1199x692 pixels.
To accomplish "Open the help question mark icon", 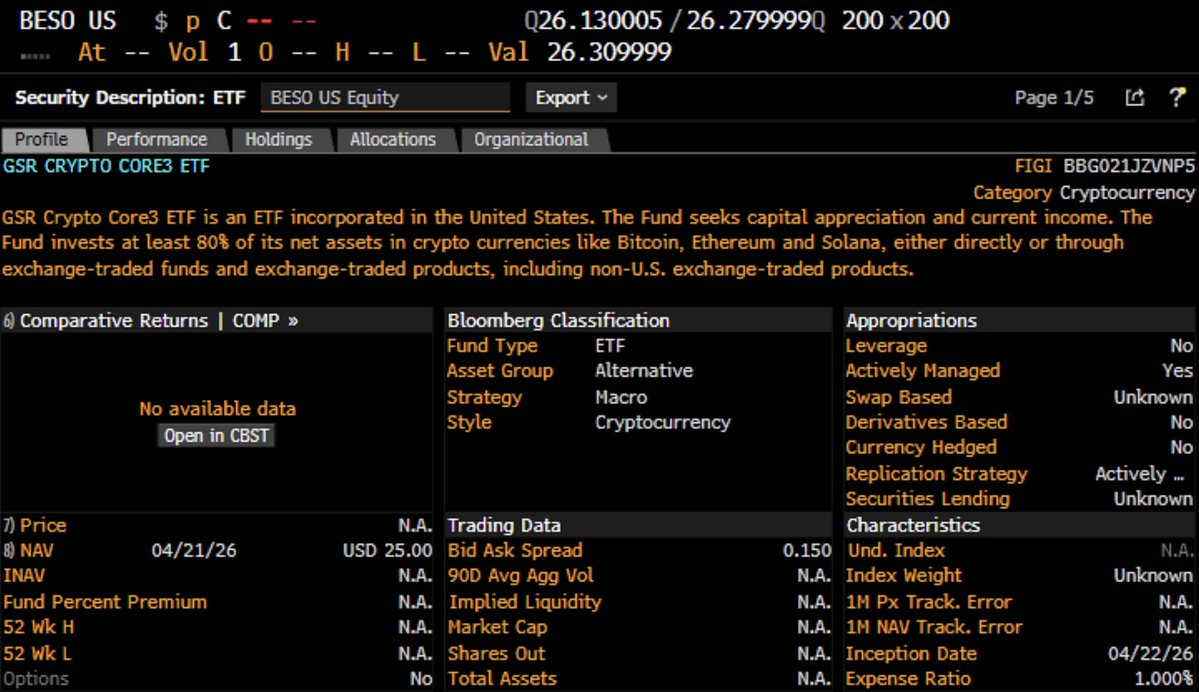I will [1177, 97].
